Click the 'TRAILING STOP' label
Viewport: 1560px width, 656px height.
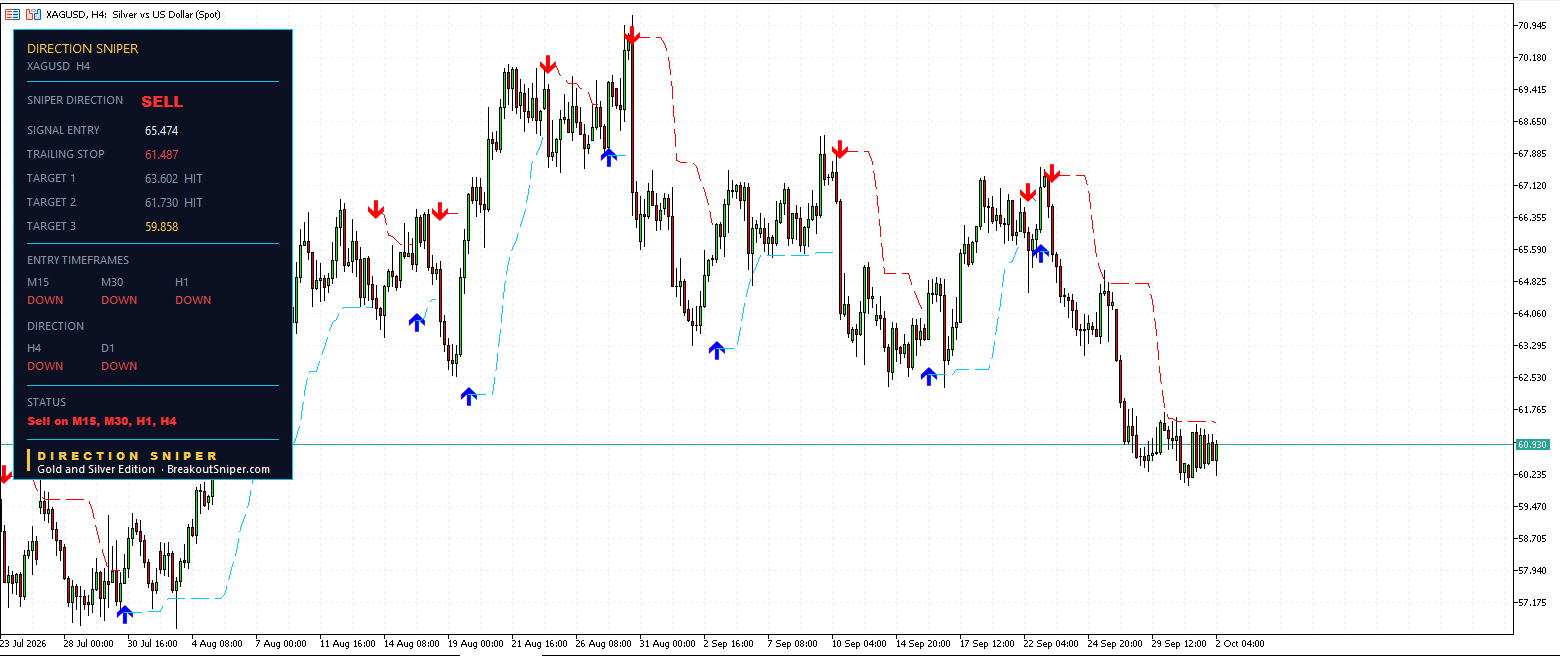coord(66,154)
